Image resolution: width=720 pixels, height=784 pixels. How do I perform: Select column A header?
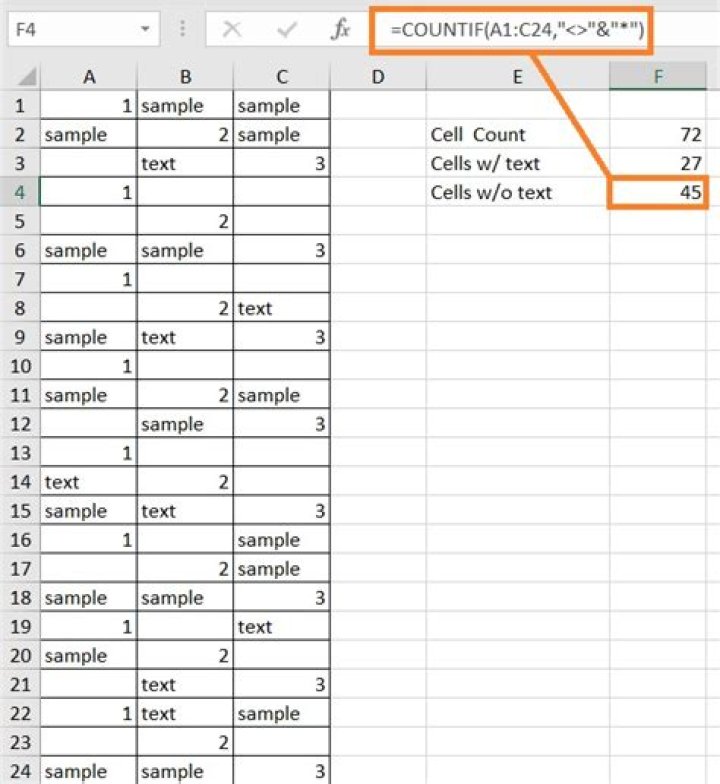click(x=88, y=77)
